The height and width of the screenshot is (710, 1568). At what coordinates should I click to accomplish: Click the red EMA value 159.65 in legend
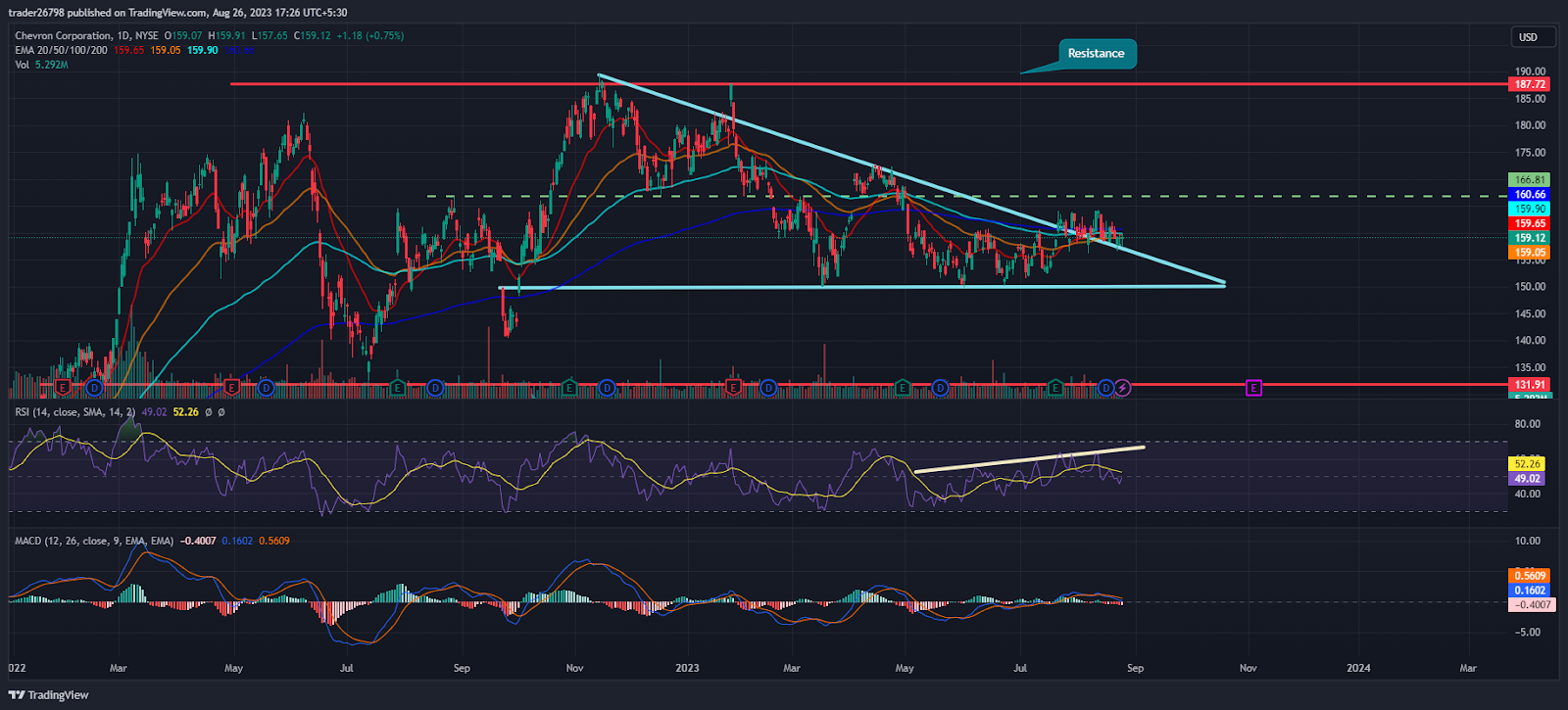pyautogui.click(x=128, y=50)
